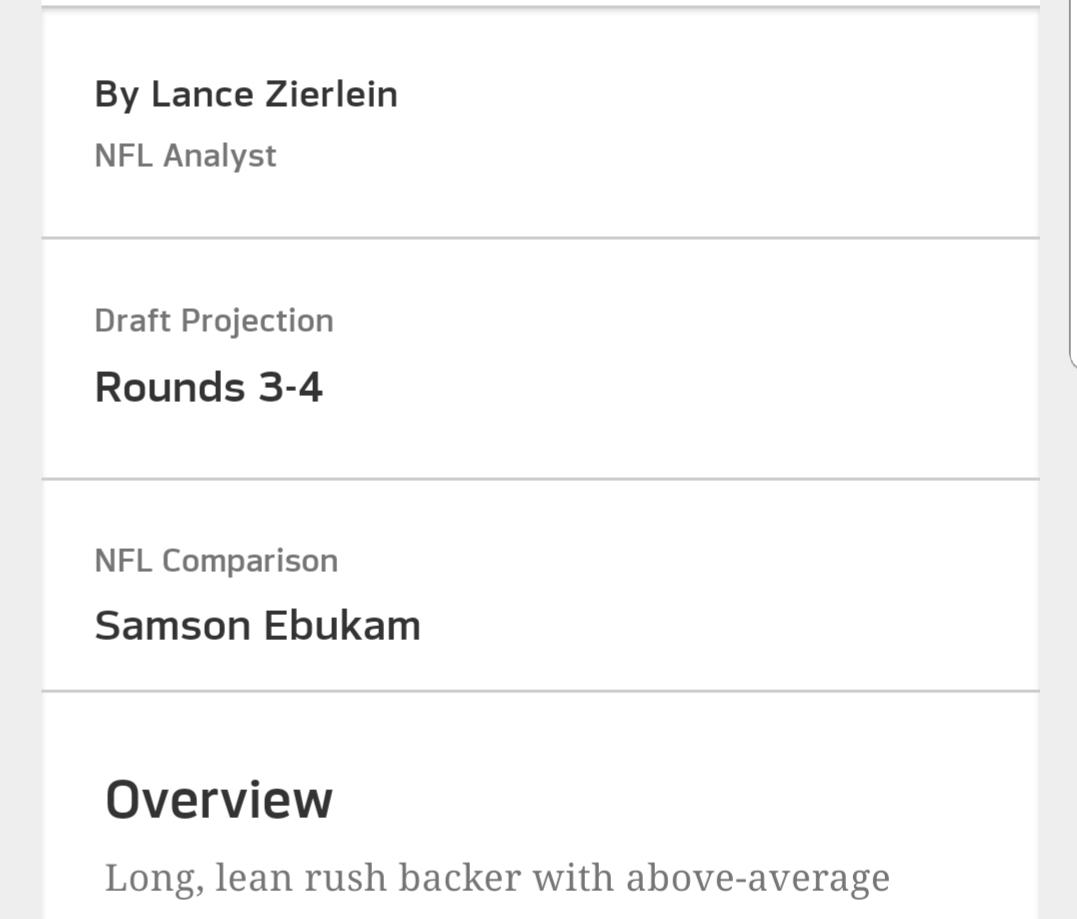Click the overview text starting with Long, lean
The height and width of the screenshot is (919, 1077).
coord(497,878)
